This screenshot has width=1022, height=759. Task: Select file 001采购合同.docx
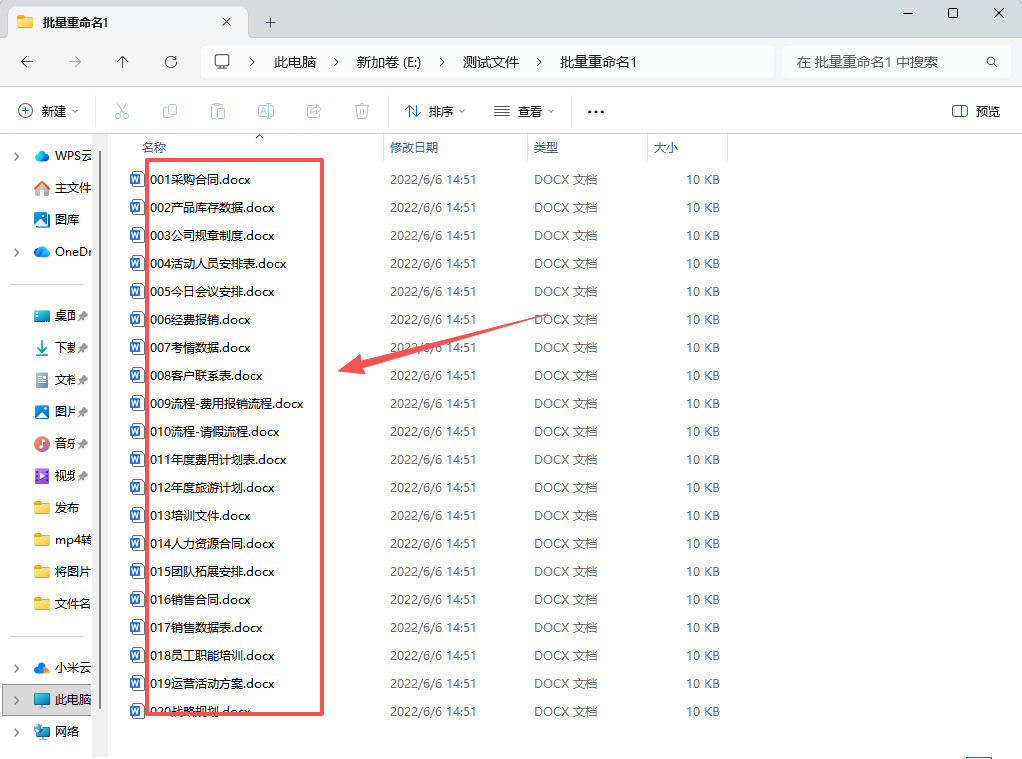click(199, 179)
